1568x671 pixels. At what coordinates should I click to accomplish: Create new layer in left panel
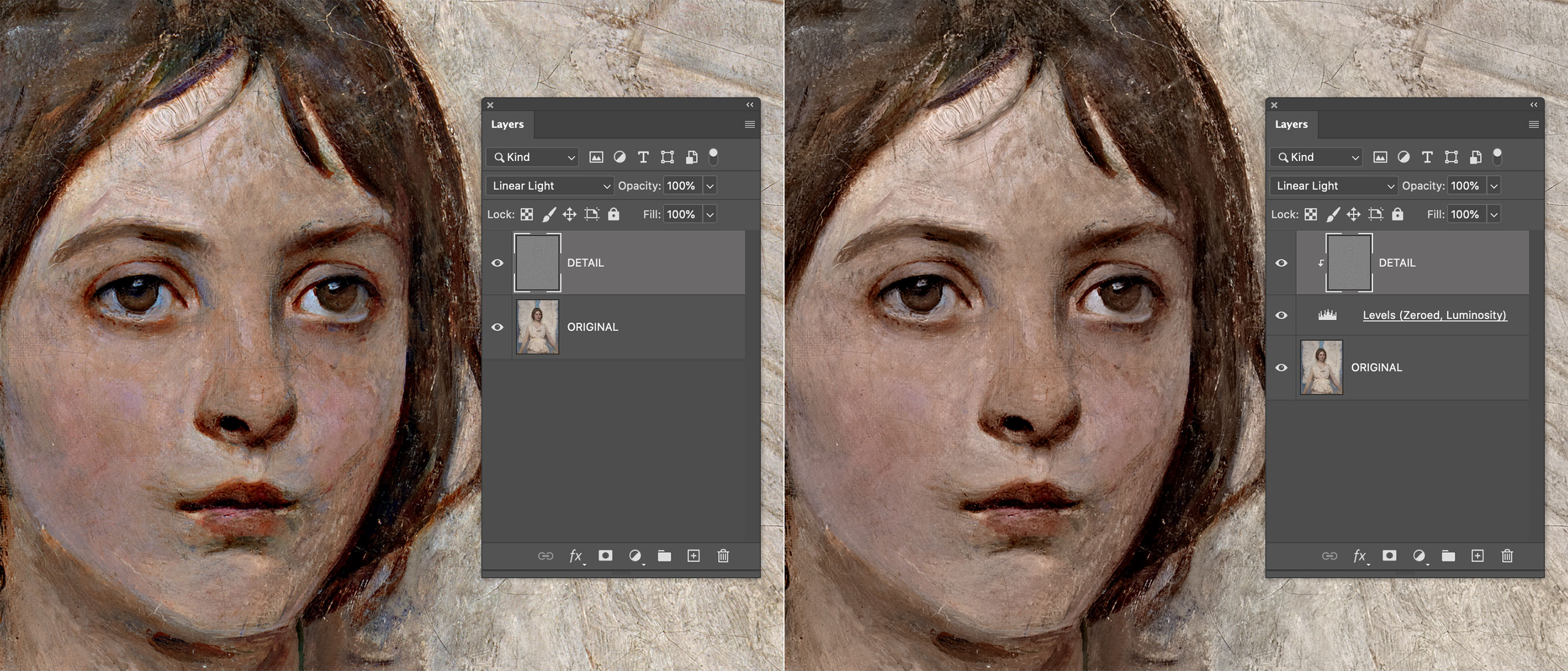point(693,556)
